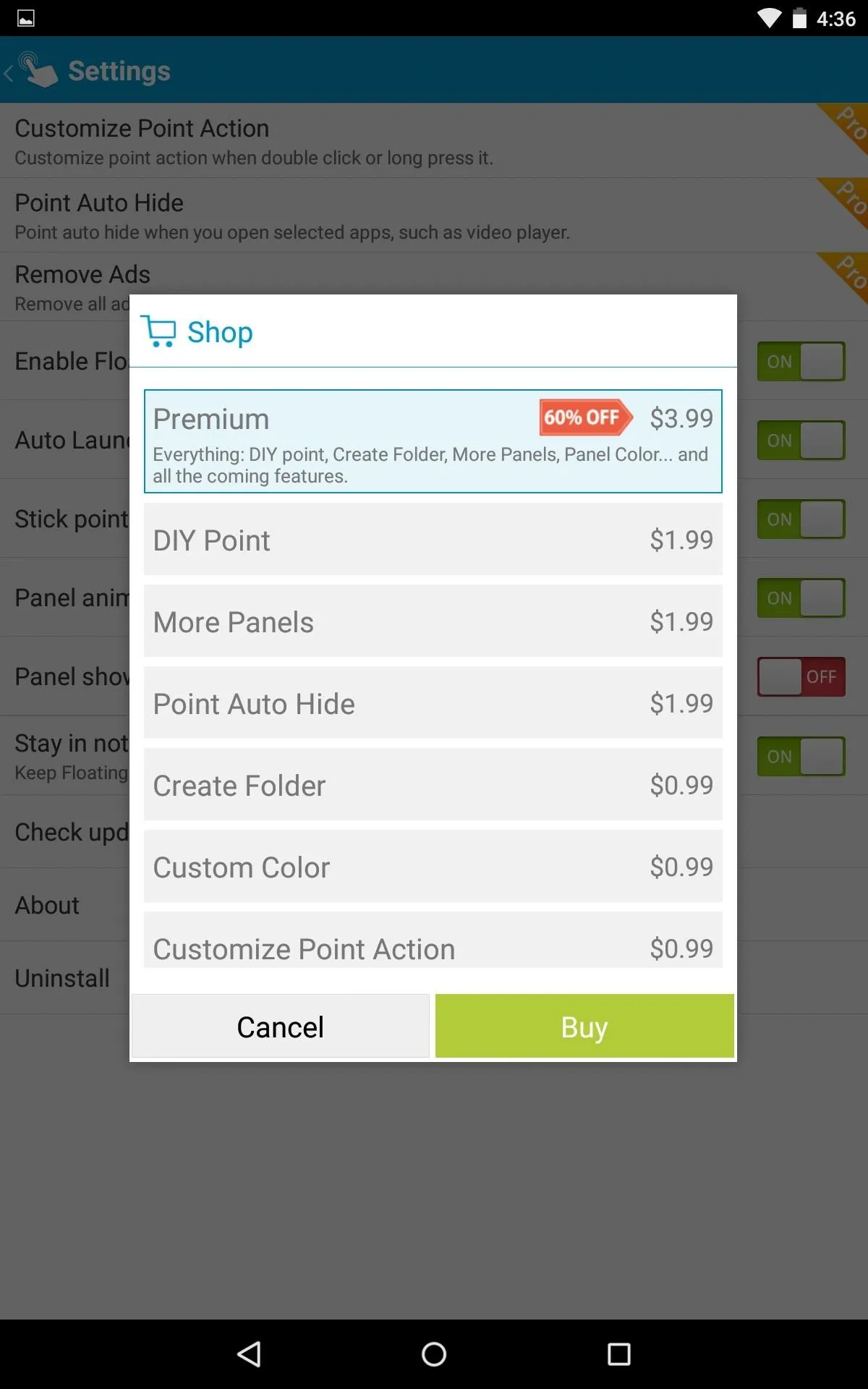
Task: Tap the Android back navigation button
Action: [250, 1354]
